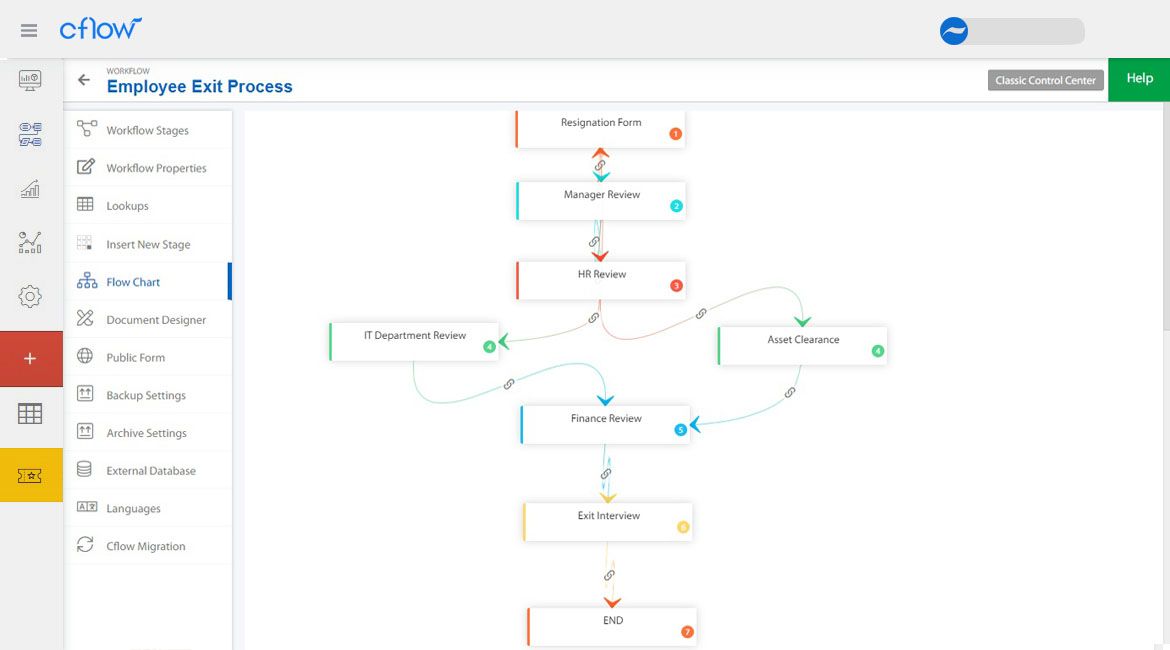Open Document Designer
The width and height of the screenshot is (1170, 650).
(x=155, y=319)
